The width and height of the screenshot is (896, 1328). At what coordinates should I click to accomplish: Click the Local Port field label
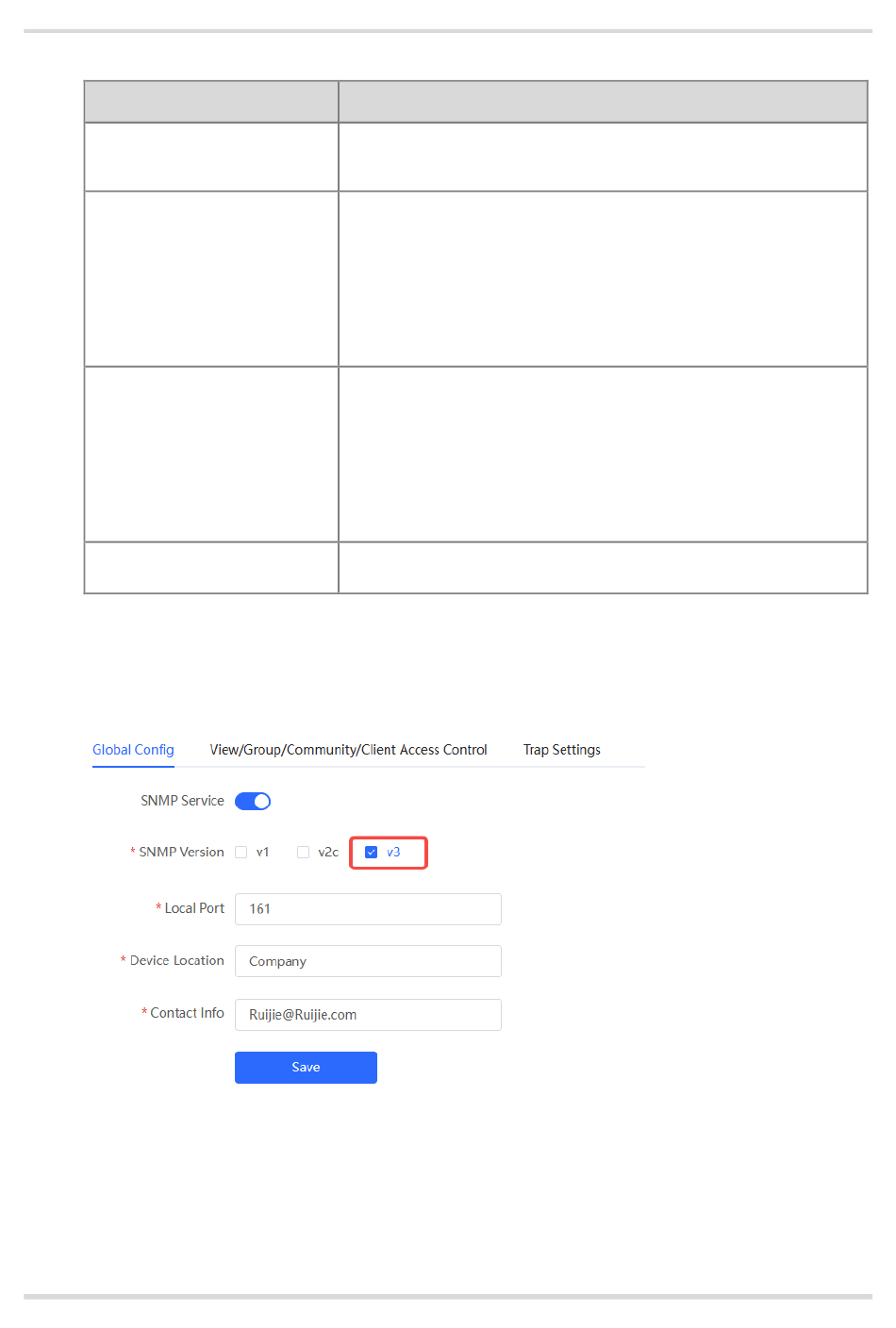coord(194,908)
